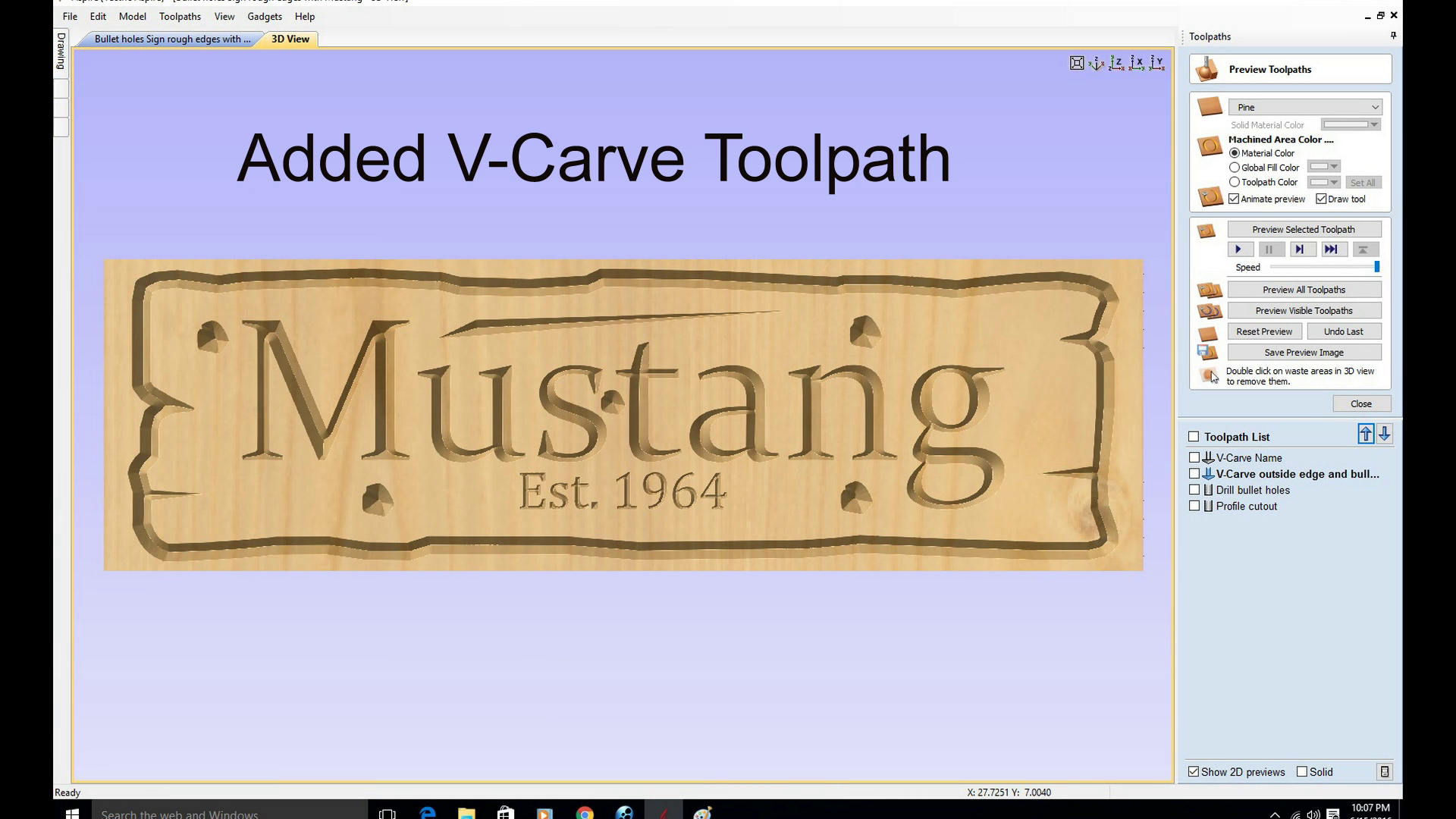Open the Gadgets menu
Screen dimensions: 1456x819
click(265, 17)
